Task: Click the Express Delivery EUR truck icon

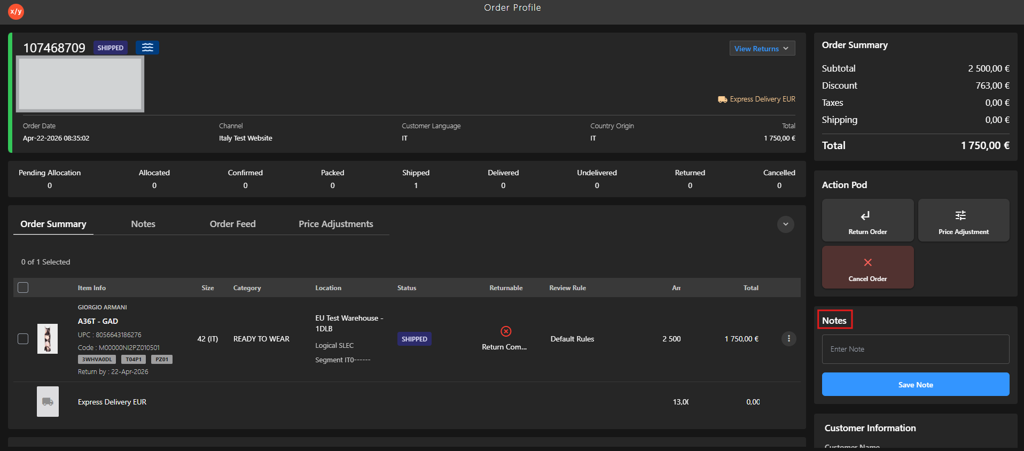Action: click(x=722, y=99)
